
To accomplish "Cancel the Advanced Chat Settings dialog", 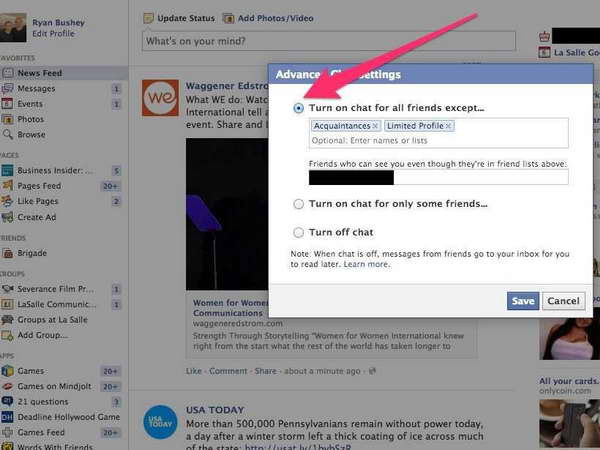I will coord(563,301).
